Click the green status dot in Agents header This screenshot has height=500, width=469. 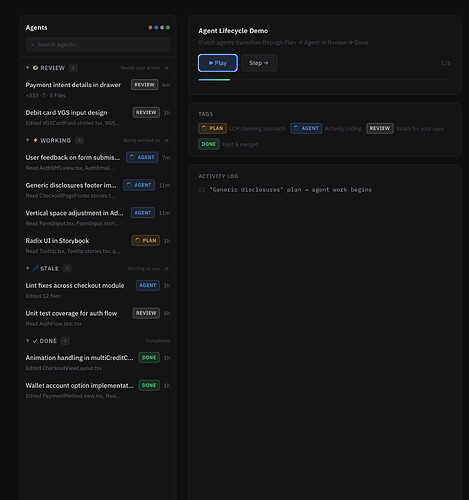pos(168,27)
